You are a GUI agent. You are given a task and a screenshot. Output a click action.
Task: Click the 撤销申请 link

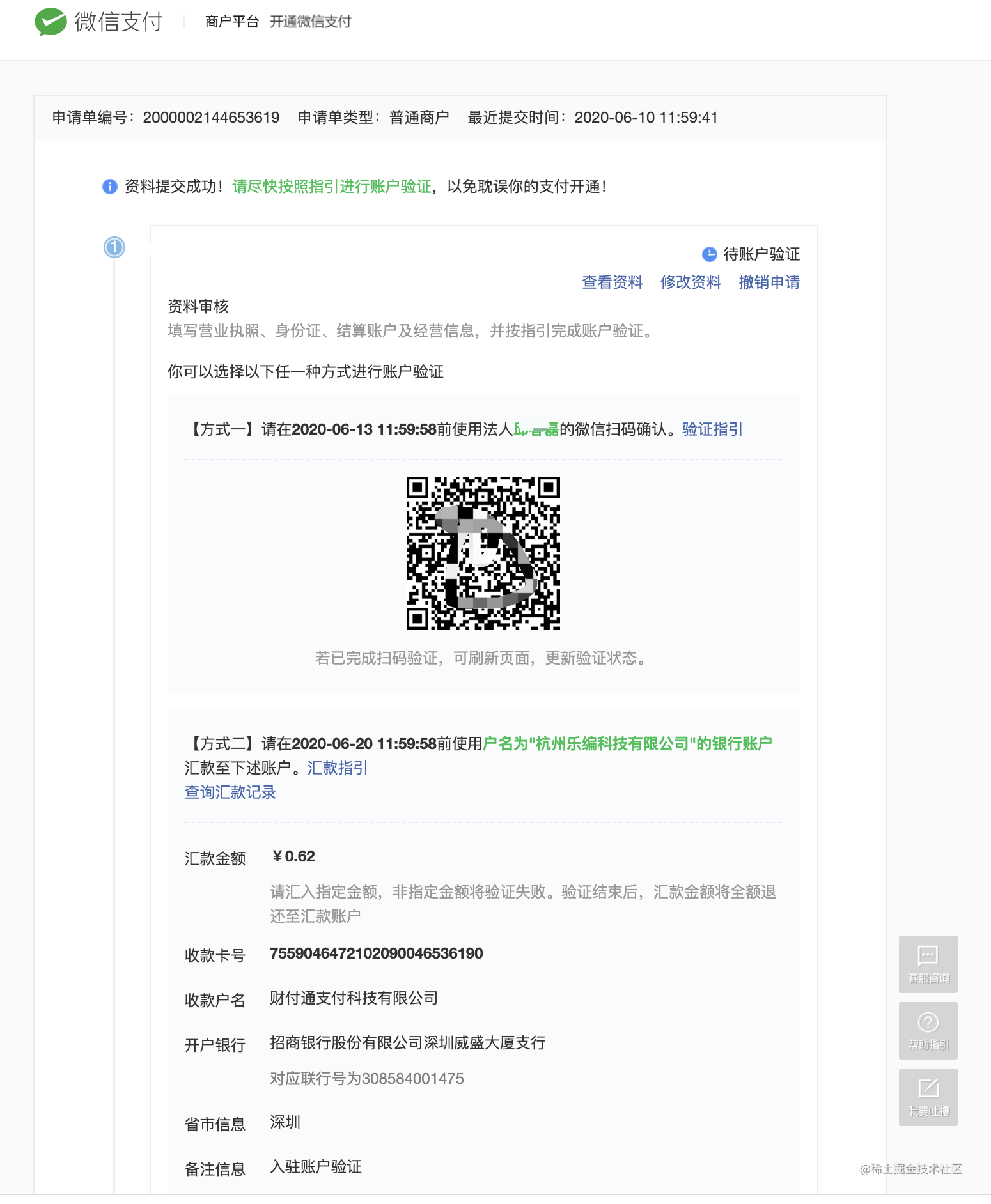[x=769, y=282]
